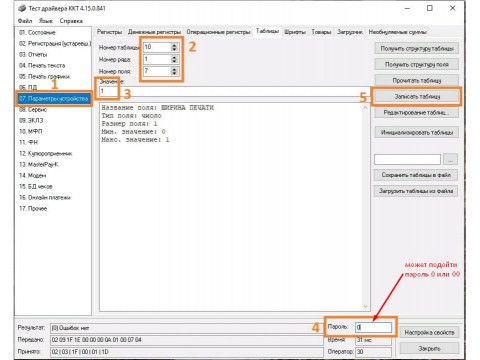This screenshot has height=360, width=480.
Task: Click the application icon in title bar
Action: [x=22, y=8]
